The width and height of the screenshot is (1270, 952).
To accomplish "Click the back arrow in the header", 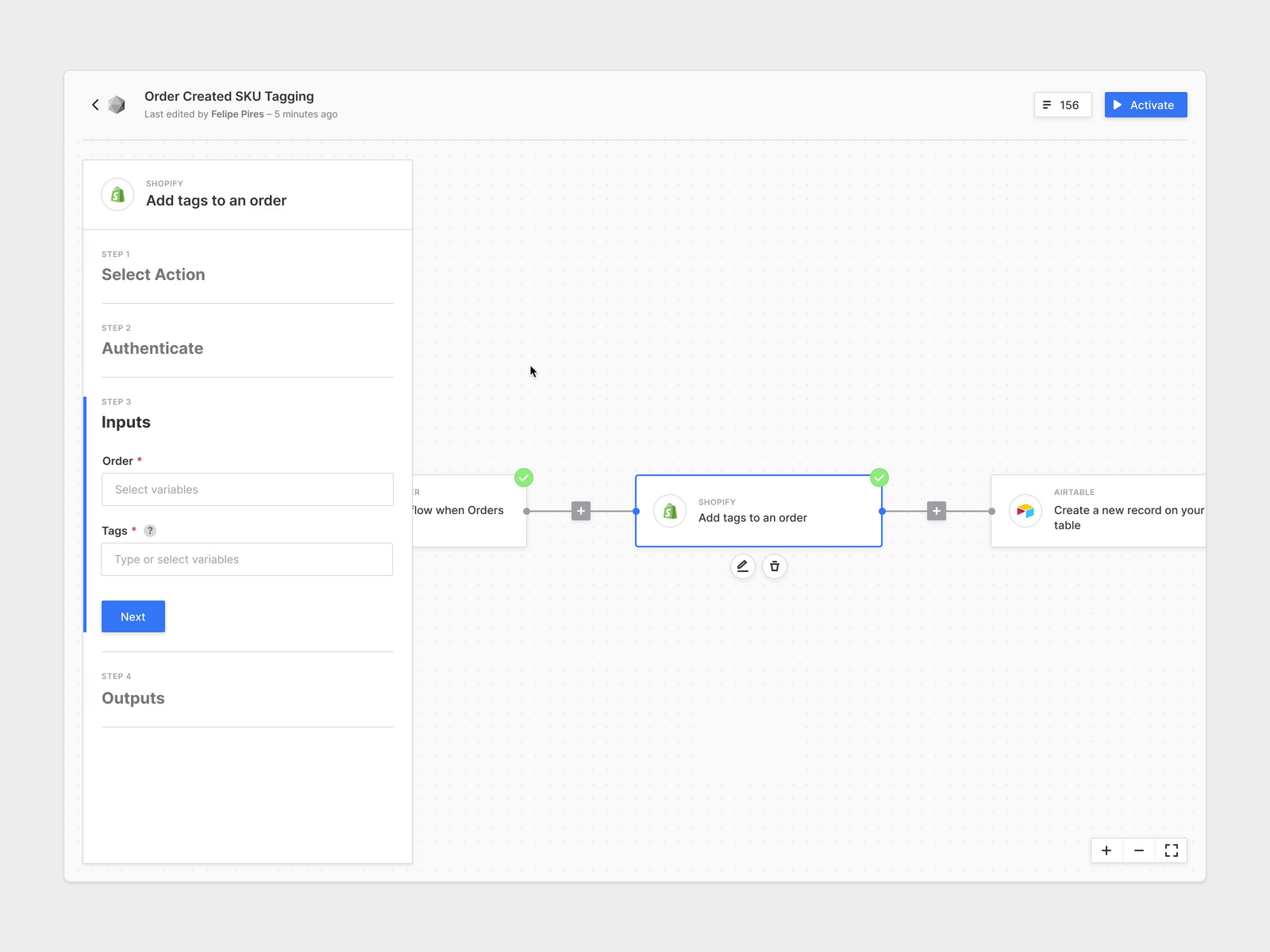I will click(x=95, y=105).
